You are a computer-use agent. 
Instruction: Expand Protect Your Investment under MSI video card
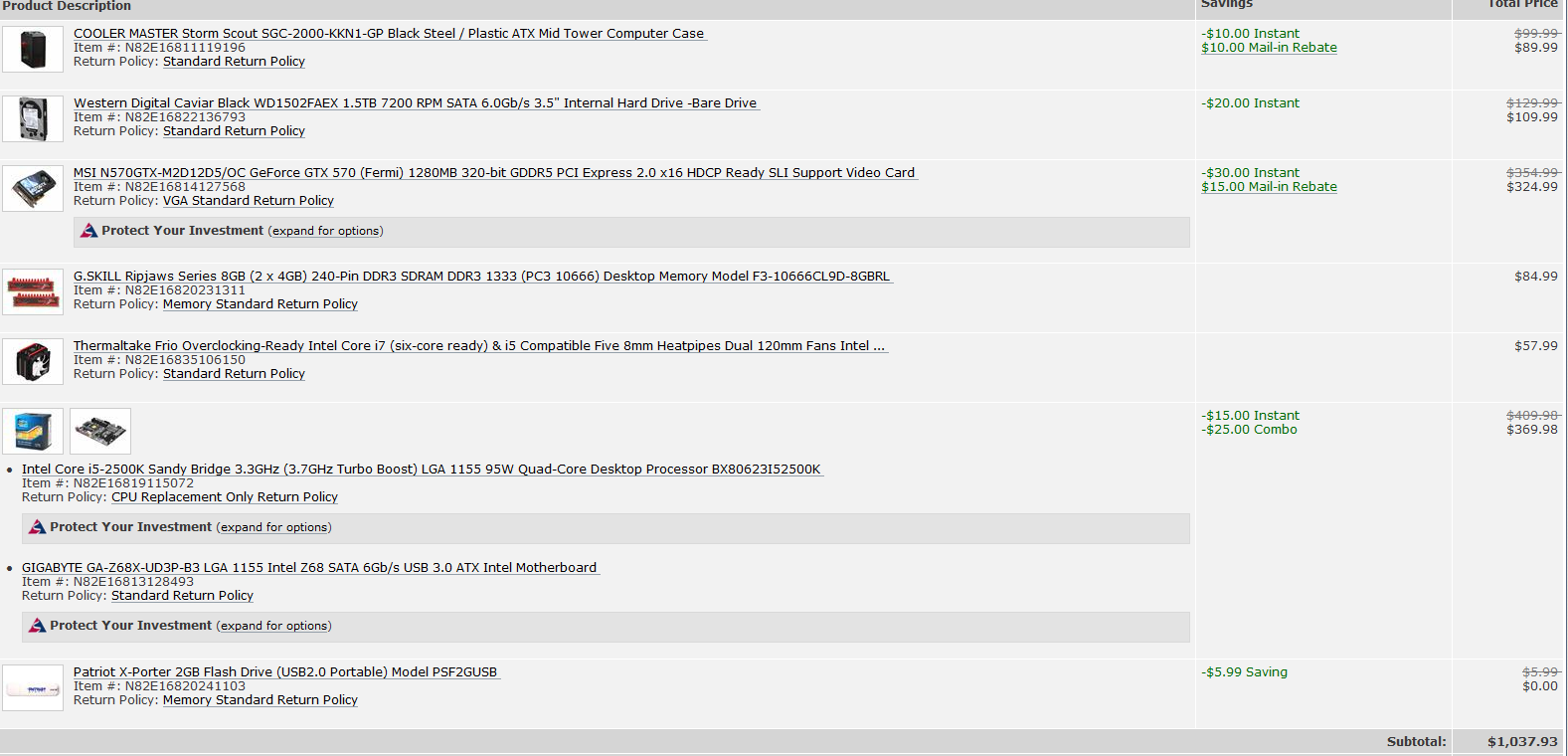pyautogui.click(x=326, y=231)
